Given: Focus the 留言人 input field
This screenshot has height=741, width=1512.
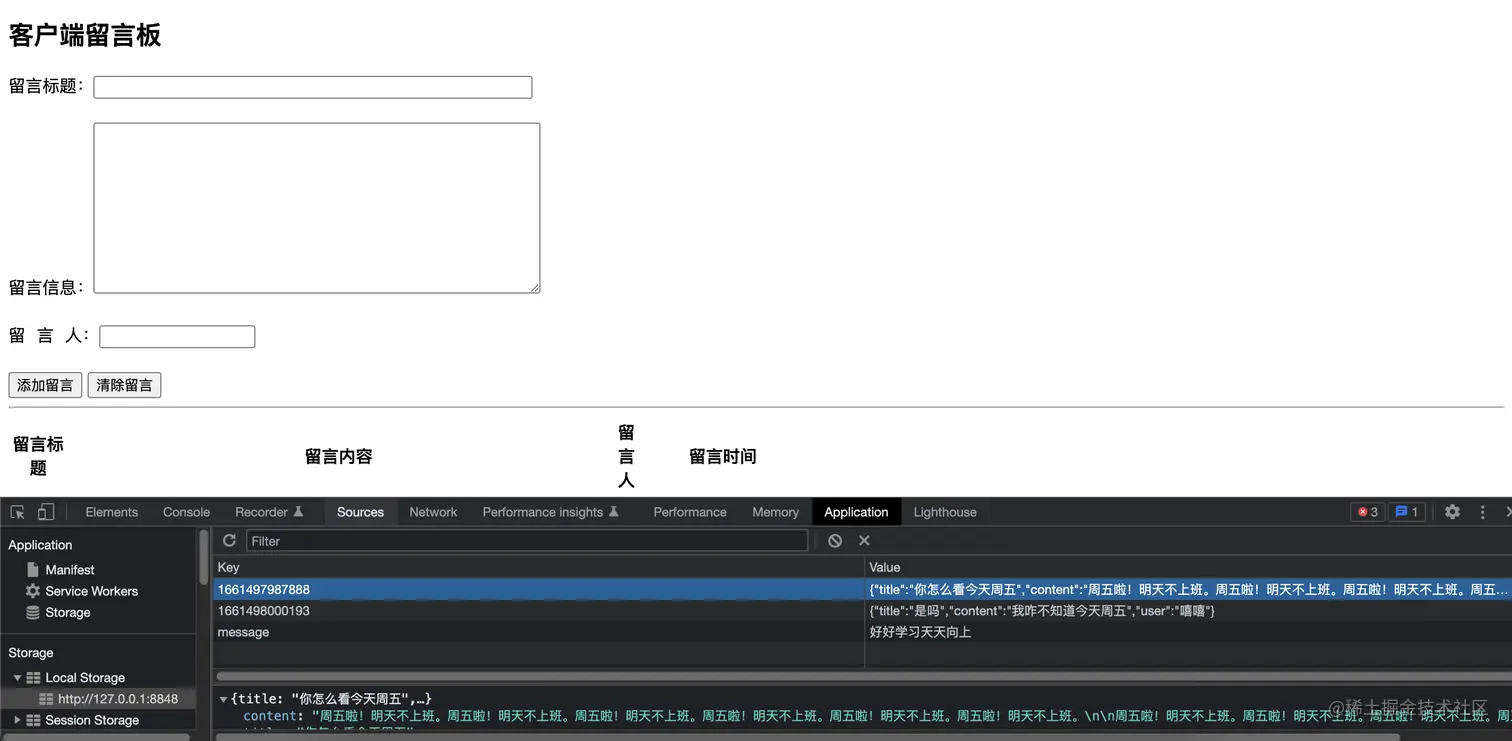Looking at the screenshot, I should point(177,337).
